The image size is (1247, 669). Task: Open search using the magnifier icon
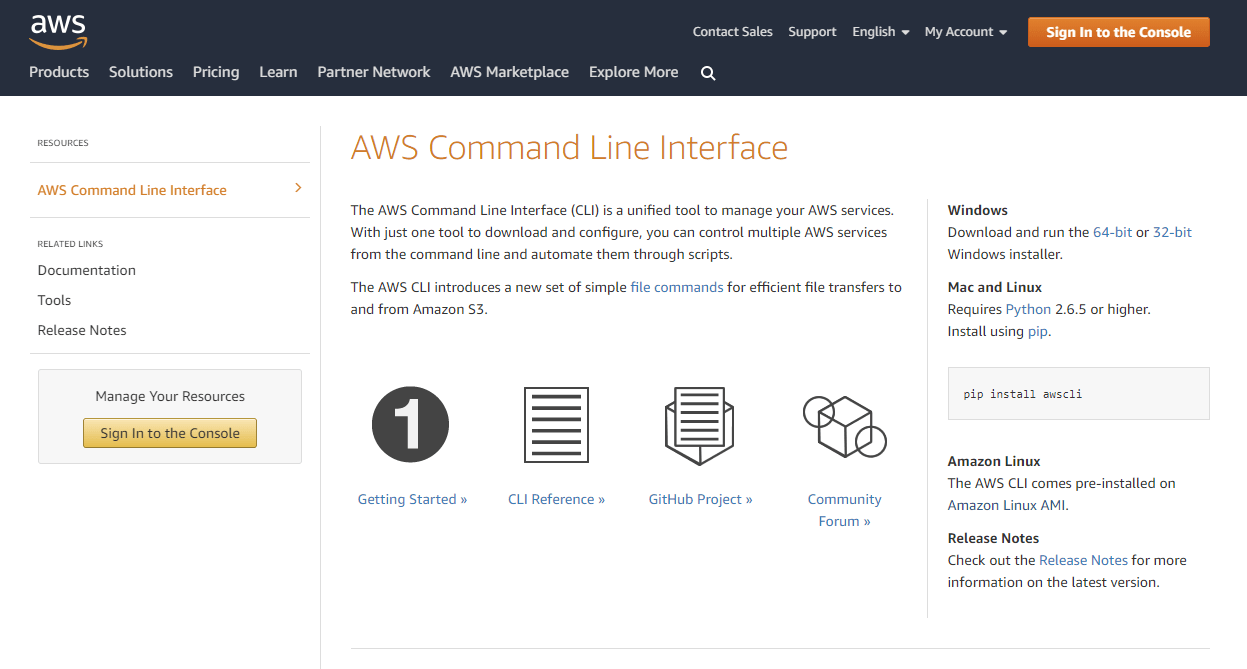[708, 72]
